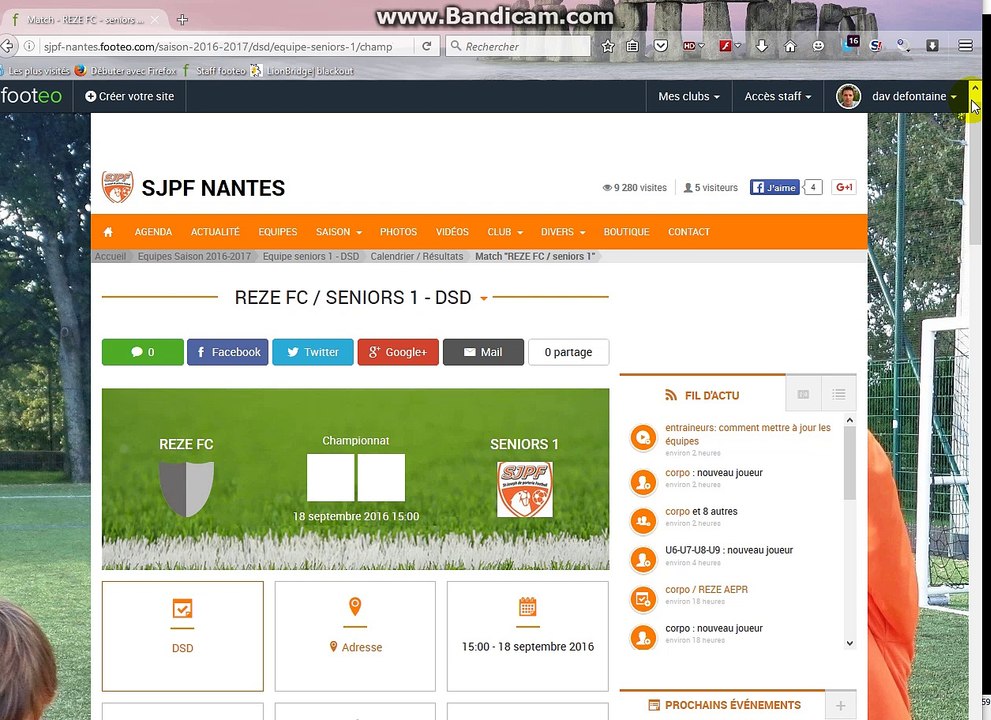Open the dav defontaine user menu
The image size is (991, 720).
click(x=914, y=96)
